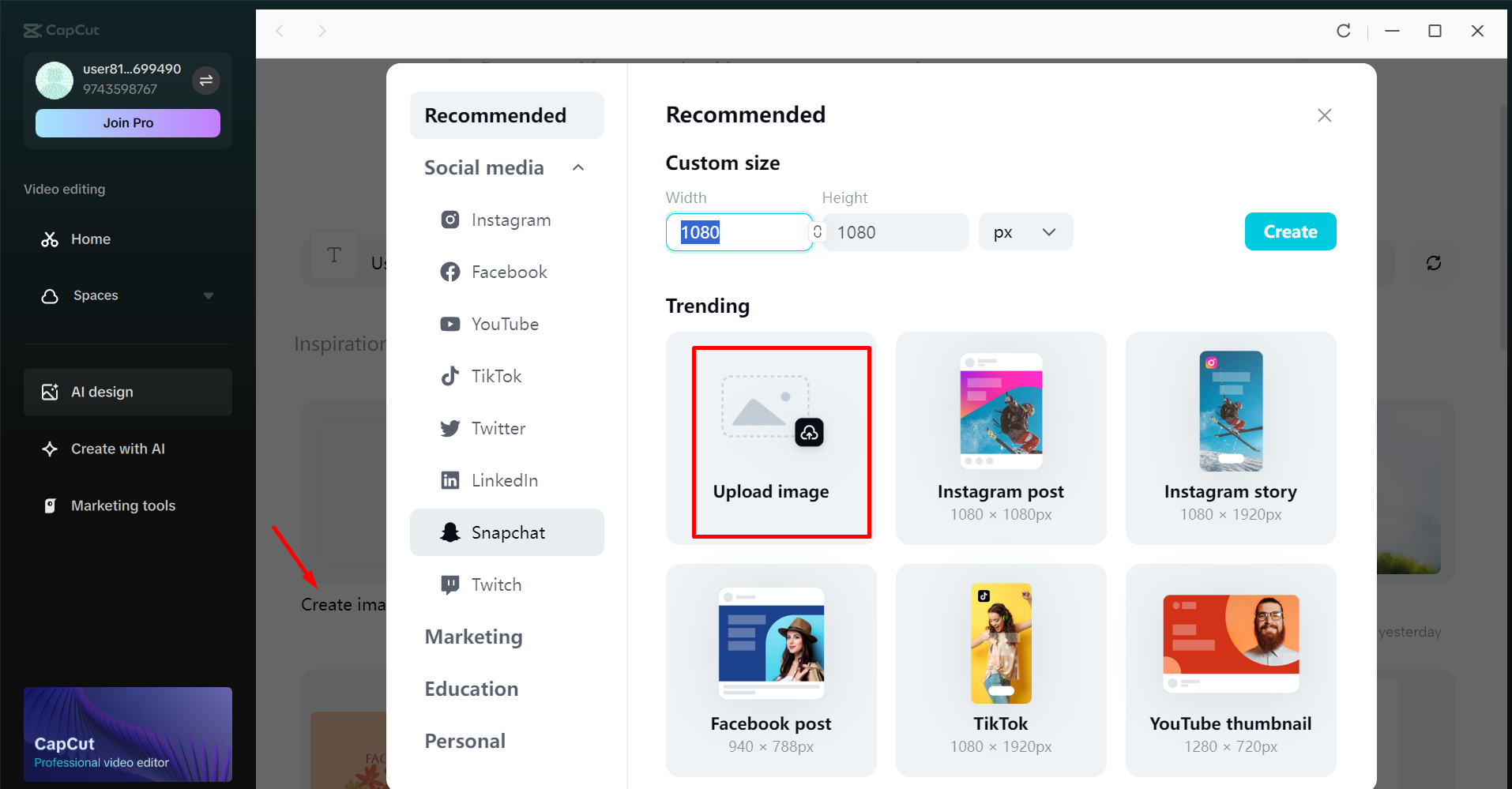Select the Snapchat category
The height and width of the screenshot is (789, 1512).
click(x=508, y=532)
